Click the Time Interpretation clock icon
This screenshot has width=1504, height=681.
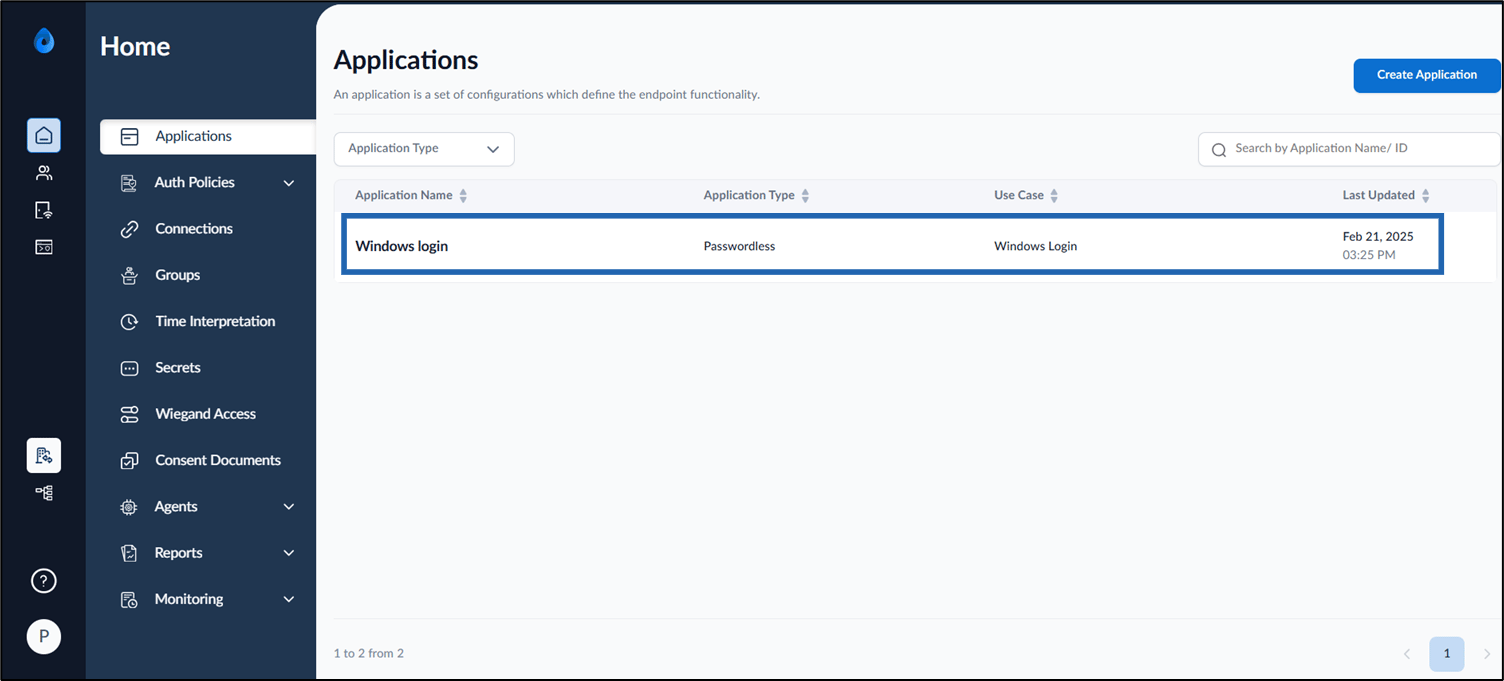129,322
